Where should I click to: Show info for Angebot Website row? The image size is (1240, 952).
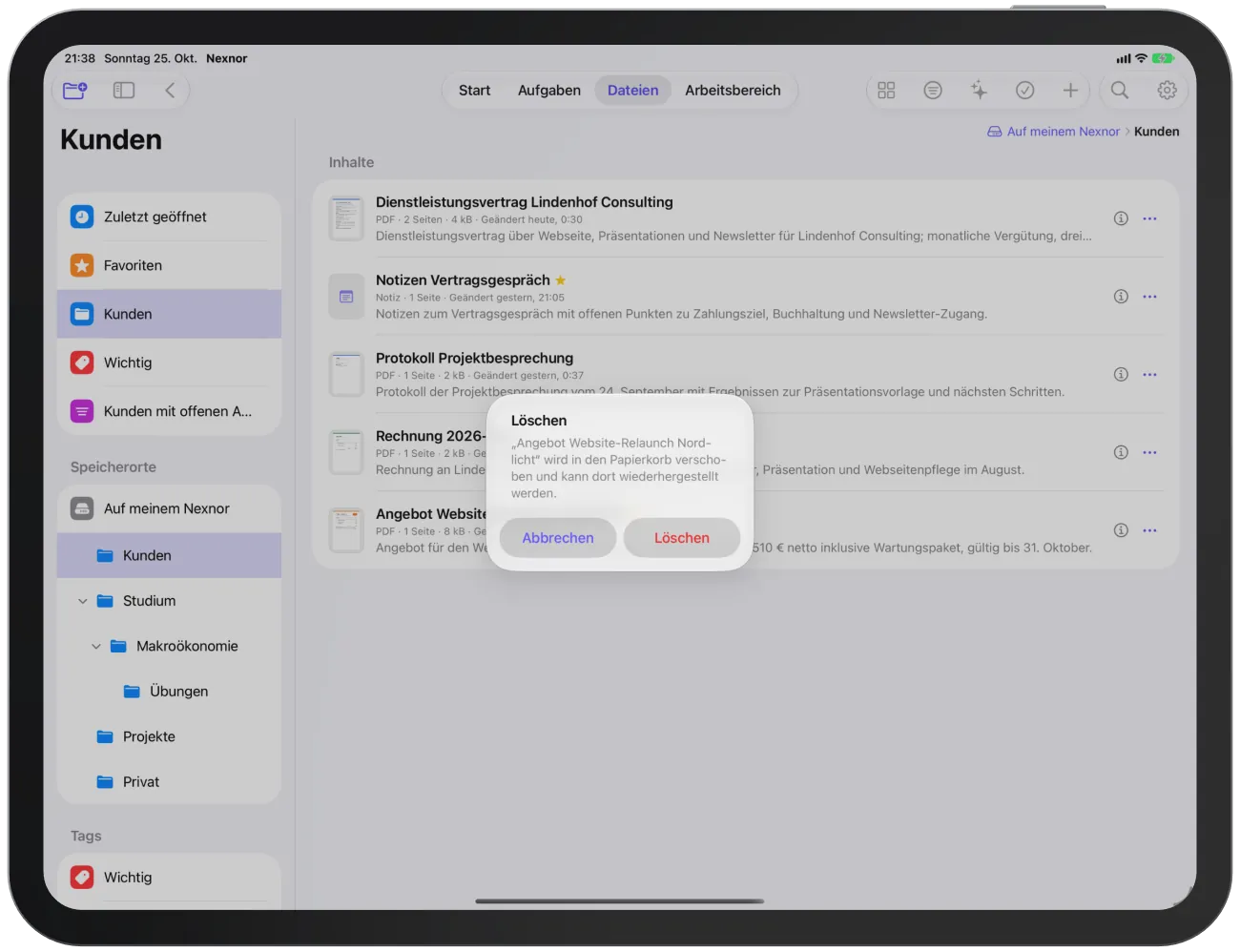click(1121, 530)
